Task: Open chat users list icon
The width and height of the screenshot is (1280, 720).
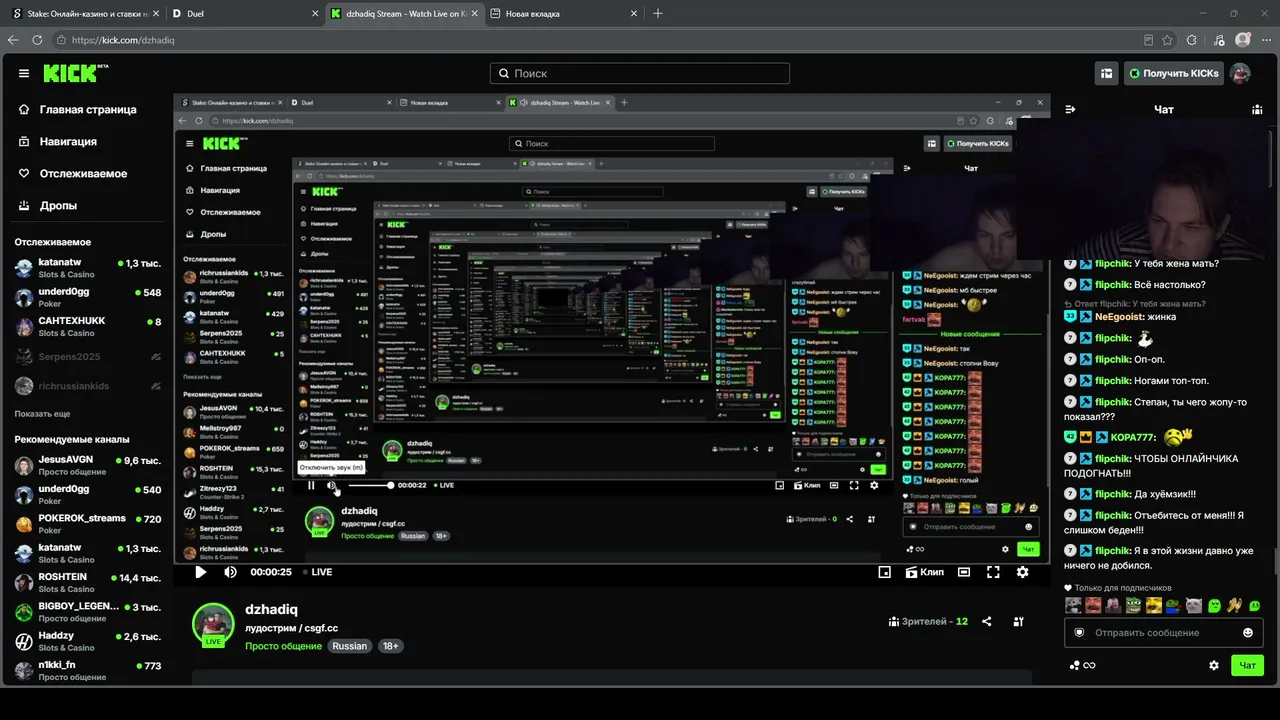Action: click(x=1257, y=109)
